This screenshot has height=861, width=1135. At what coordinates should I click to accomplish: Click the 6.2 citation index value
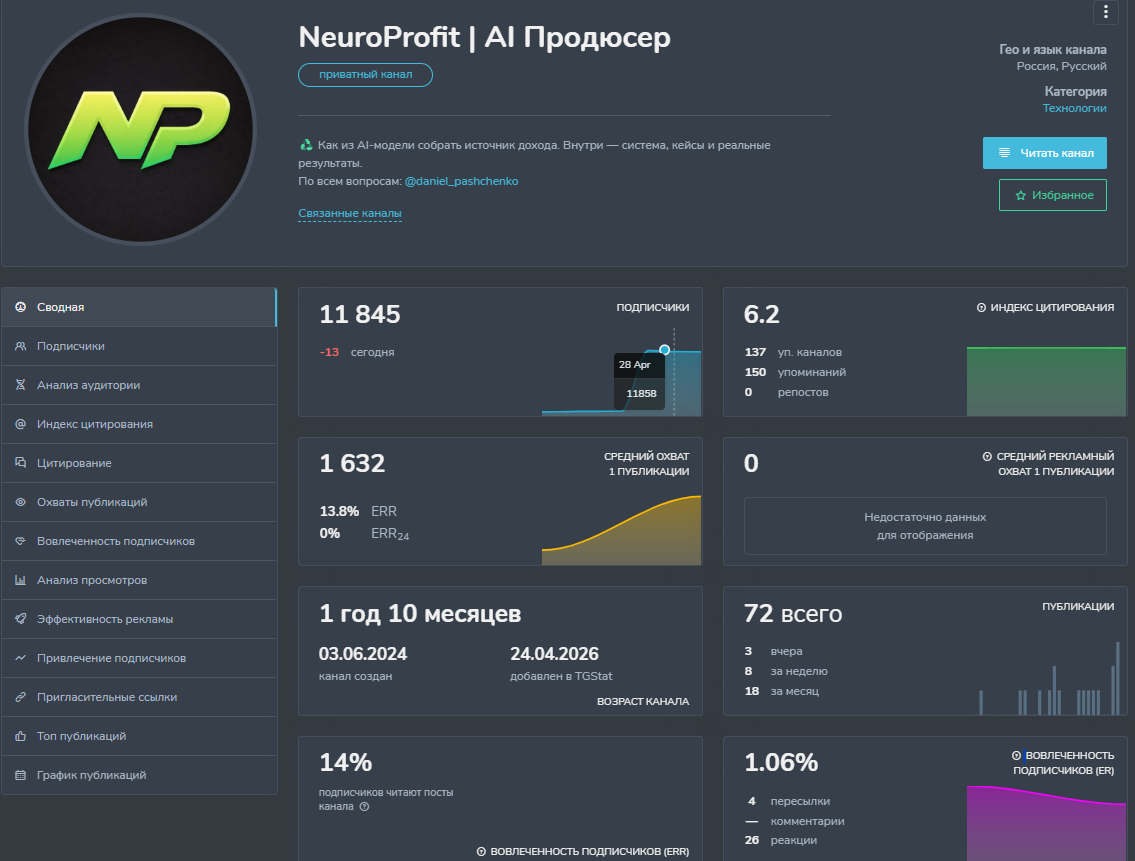[761, 314]
